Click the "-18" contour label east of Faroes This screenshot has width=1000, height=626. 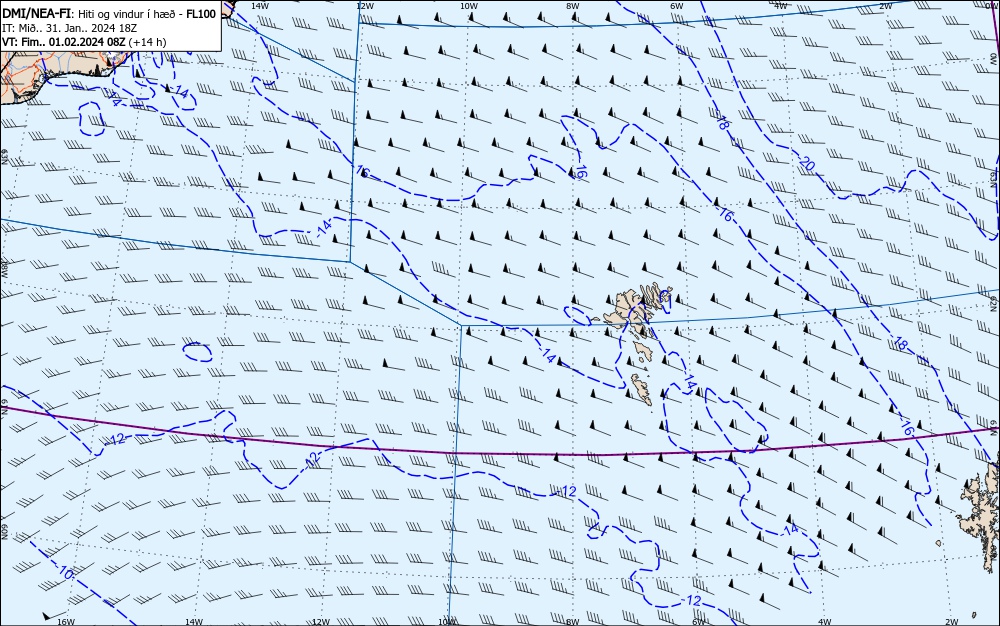899,343
